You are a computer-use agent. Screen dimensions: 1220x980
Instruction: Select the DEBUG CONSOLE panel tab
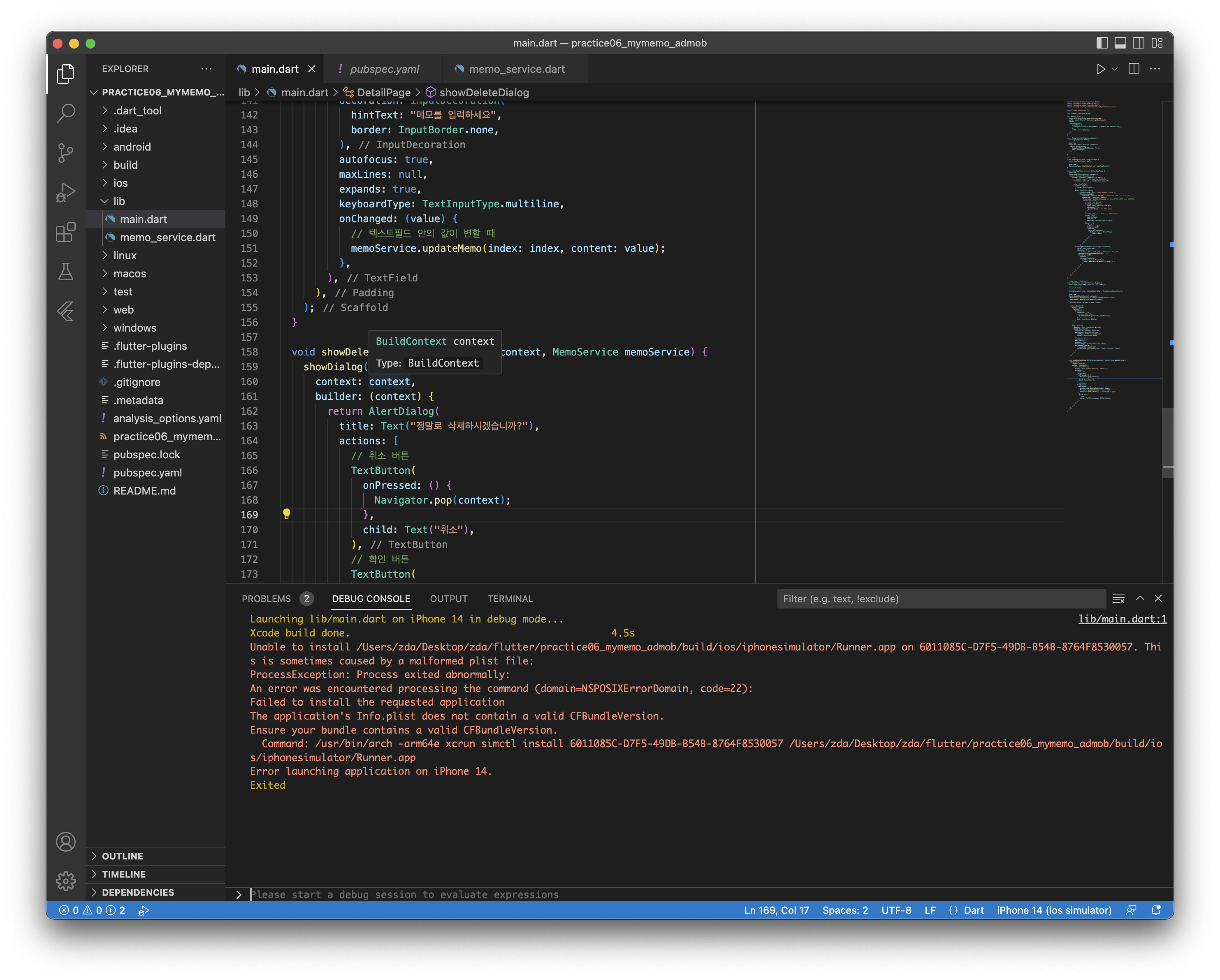[371, 599]
